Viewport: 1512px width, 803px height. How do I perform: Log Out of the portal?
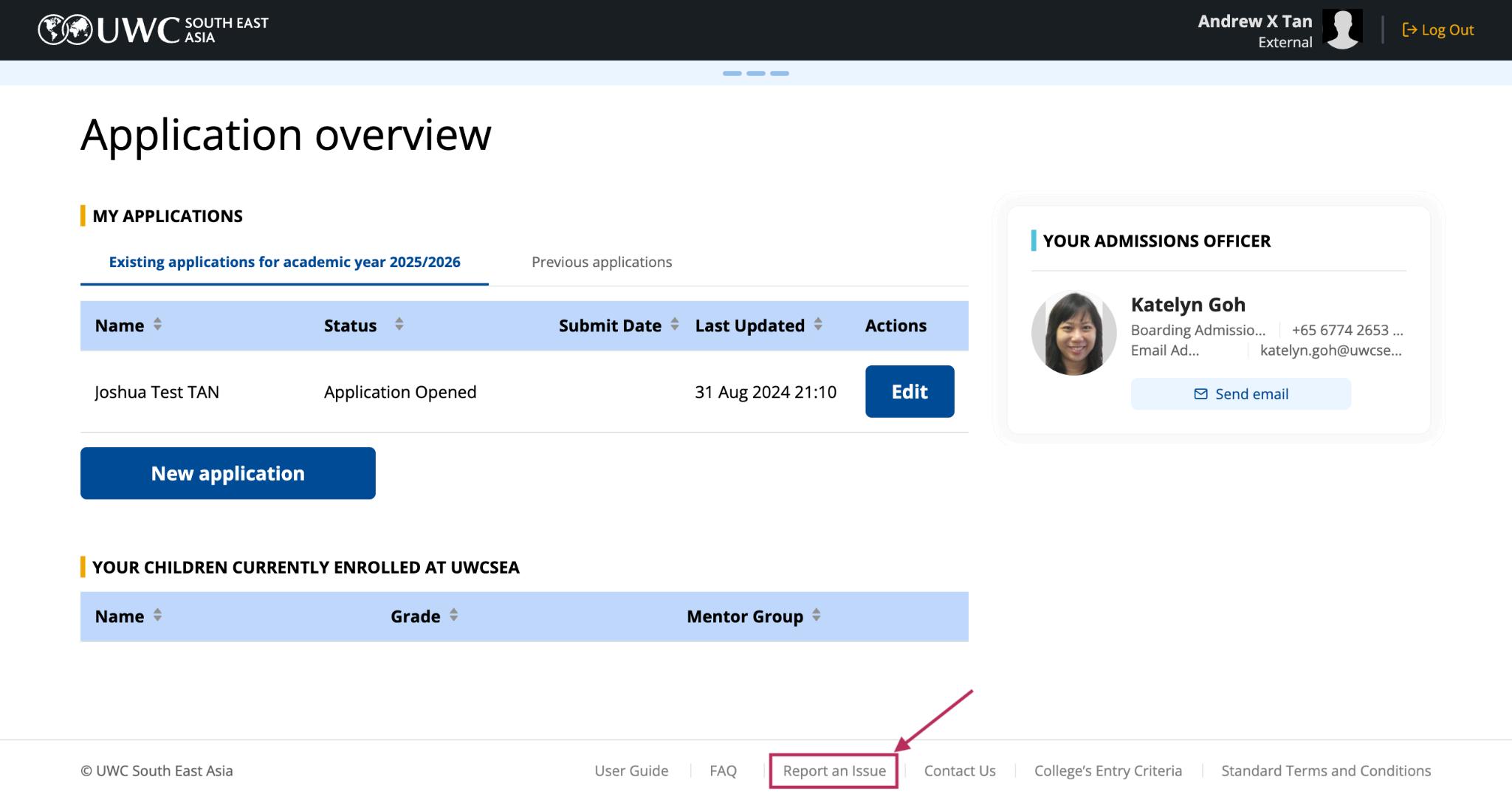1438,30
